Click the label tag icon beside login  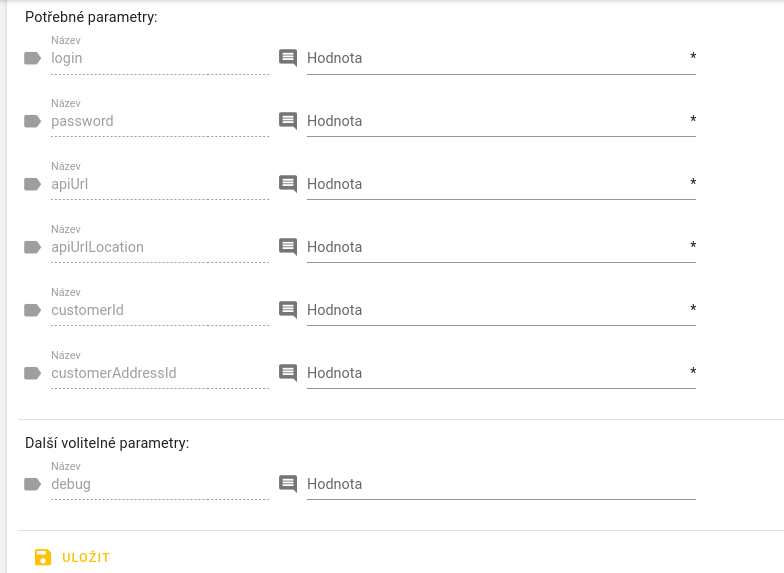click(32, 58)
